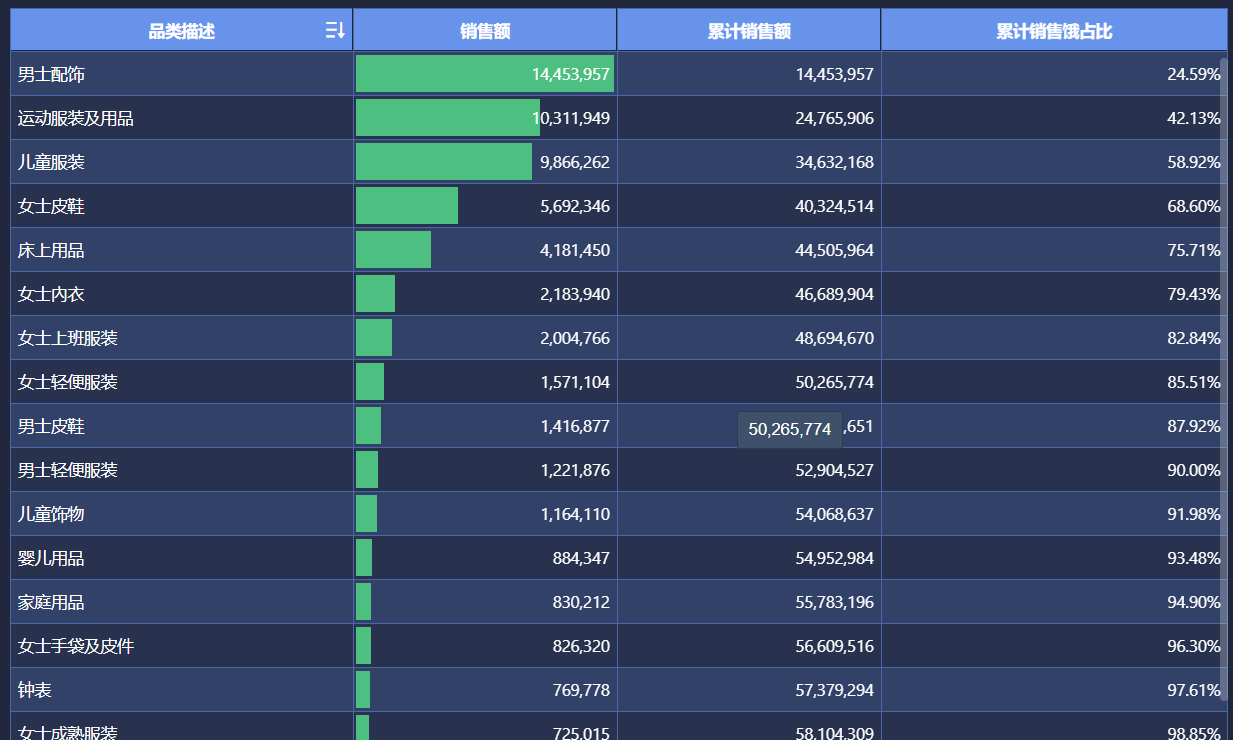This screenshot has height=740, width=1233.
Task: Click the 累计销售饿占比 column header
Action: pos(1054,31)
